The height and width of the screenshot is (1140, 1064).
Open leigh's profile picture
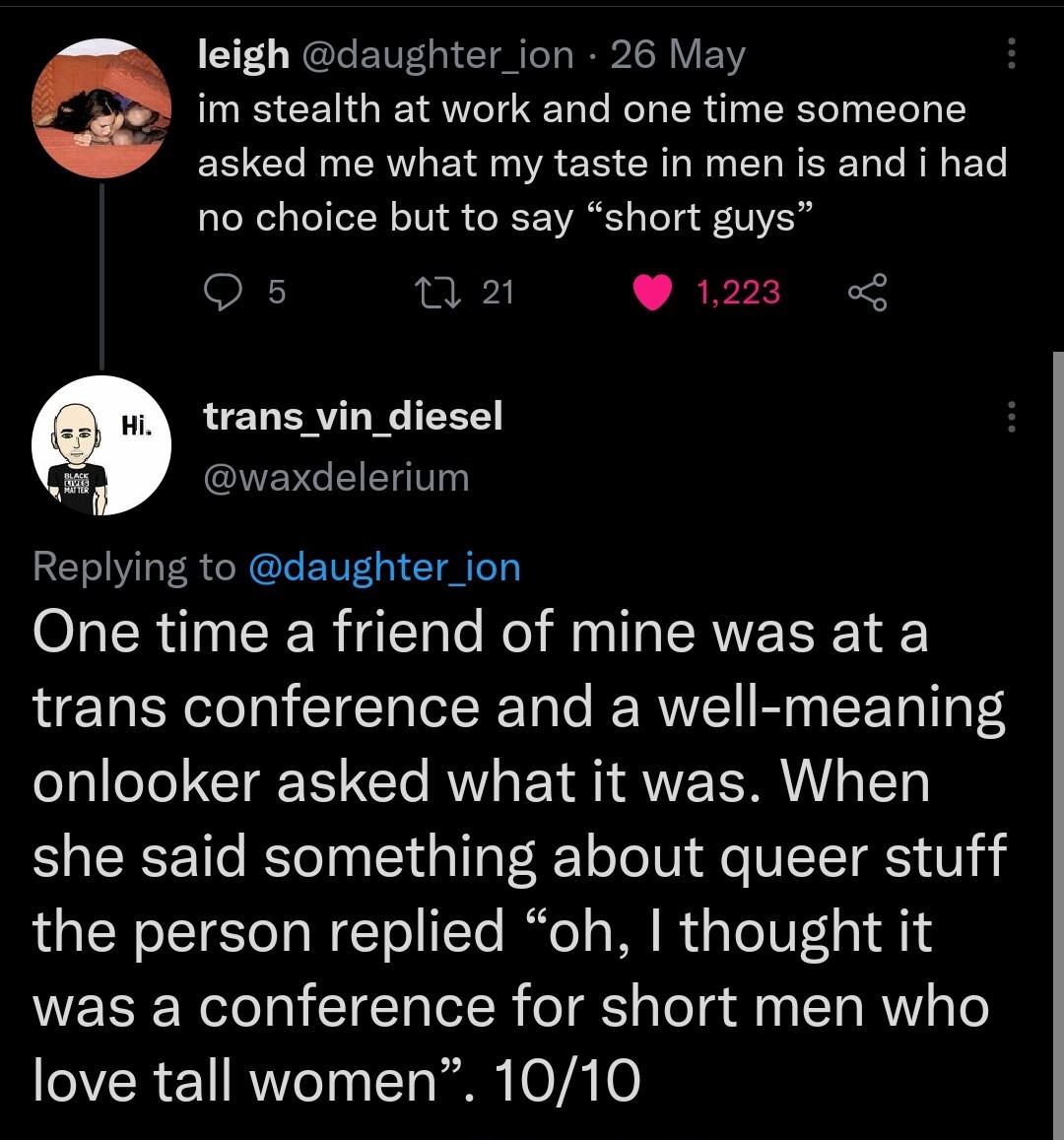(x=102, y=108)
